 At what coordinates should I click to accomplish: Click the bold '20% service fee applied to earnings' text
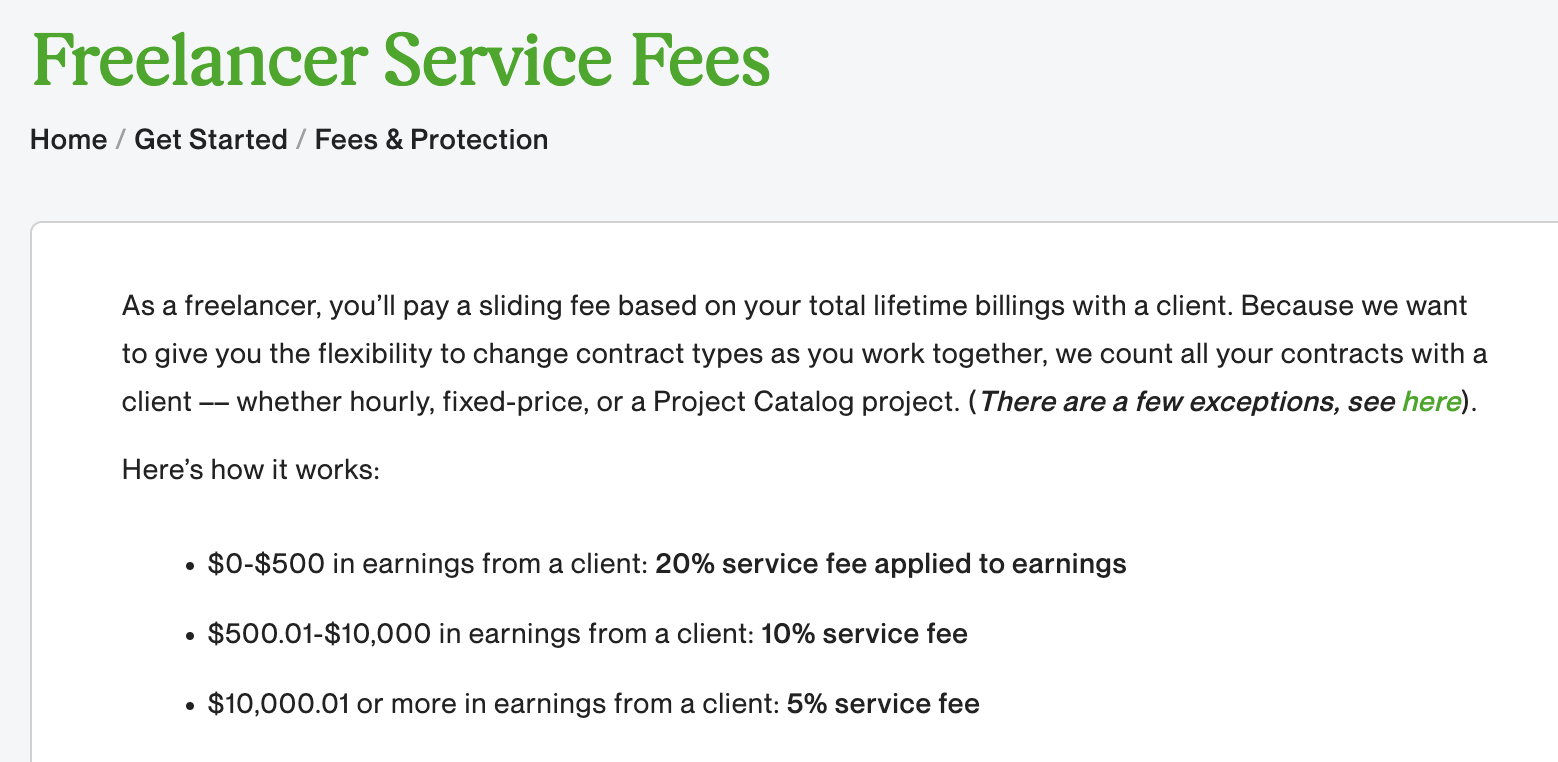click(891, 564)
